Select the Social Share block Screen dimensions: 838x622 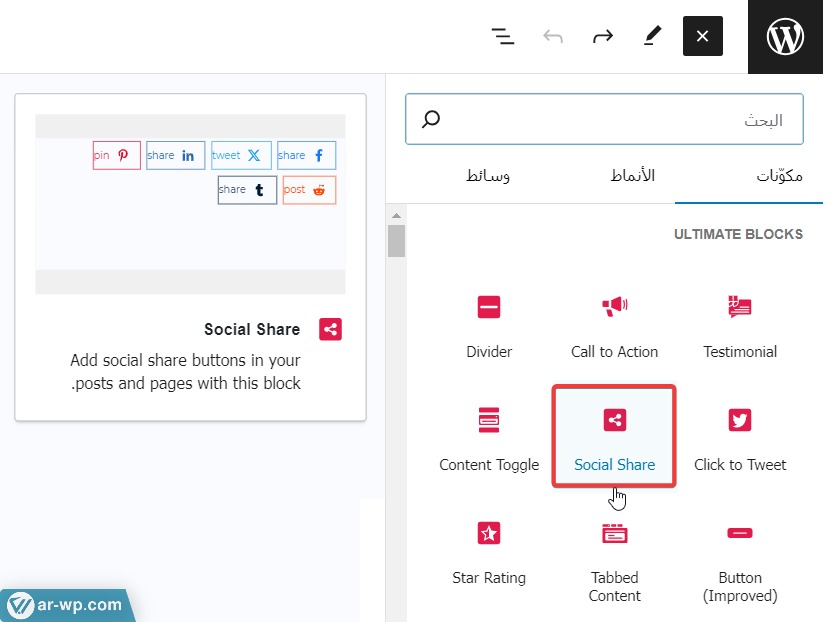tap(614, 438)
